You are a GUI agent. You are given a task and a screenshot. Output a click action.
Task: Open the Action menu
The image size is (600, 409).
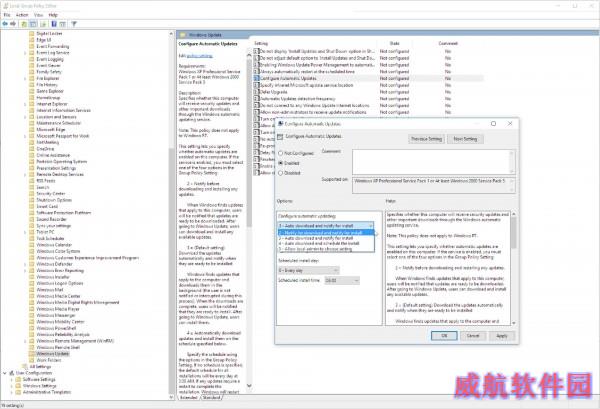click(x=22, y=15)
